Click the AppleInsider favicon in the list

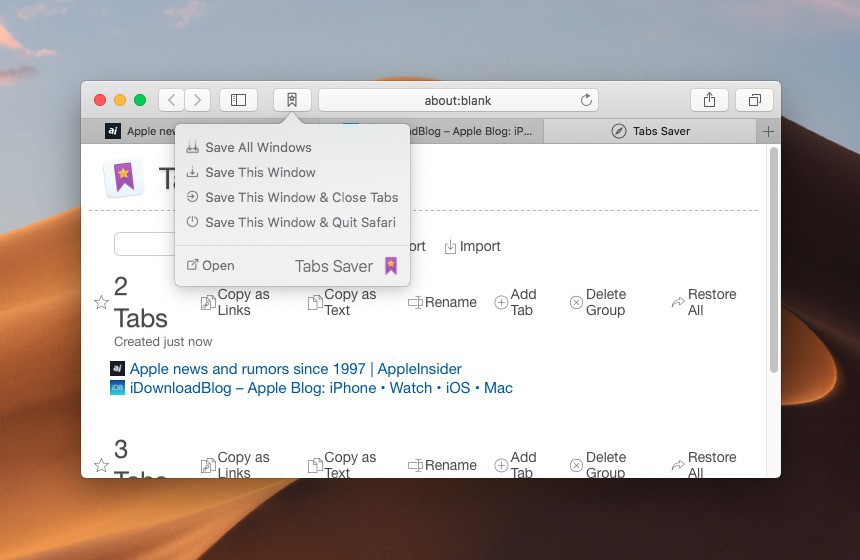coord(117,369)
